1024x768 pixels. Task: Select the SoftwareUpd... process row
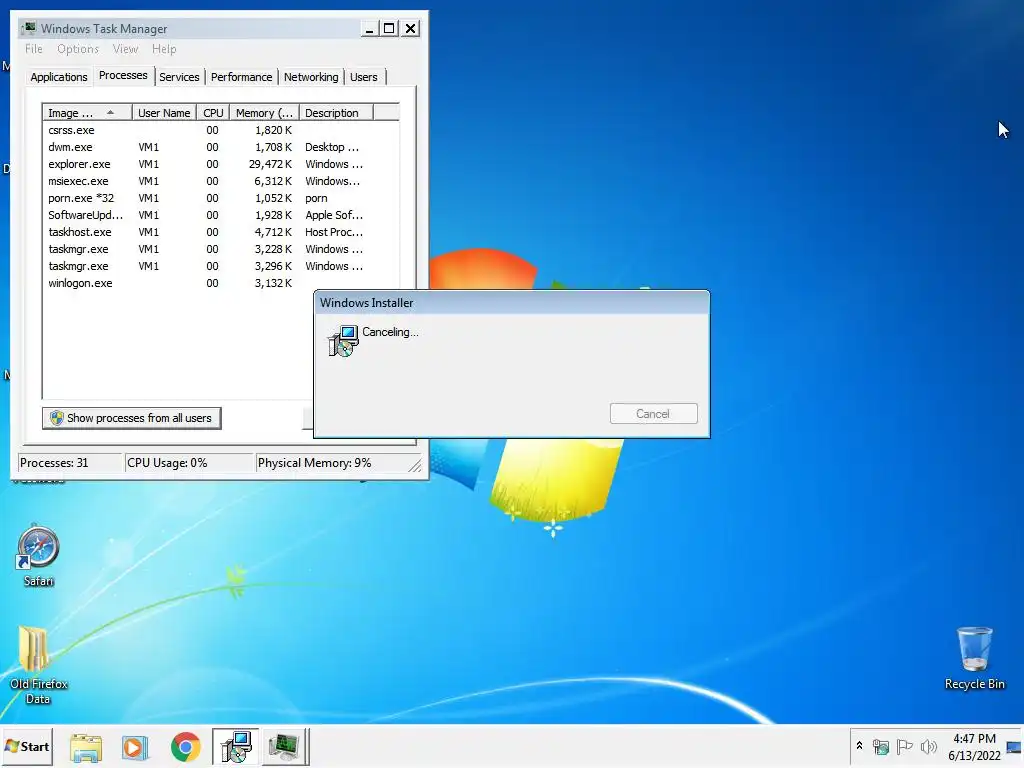click(x=221, y=215)
